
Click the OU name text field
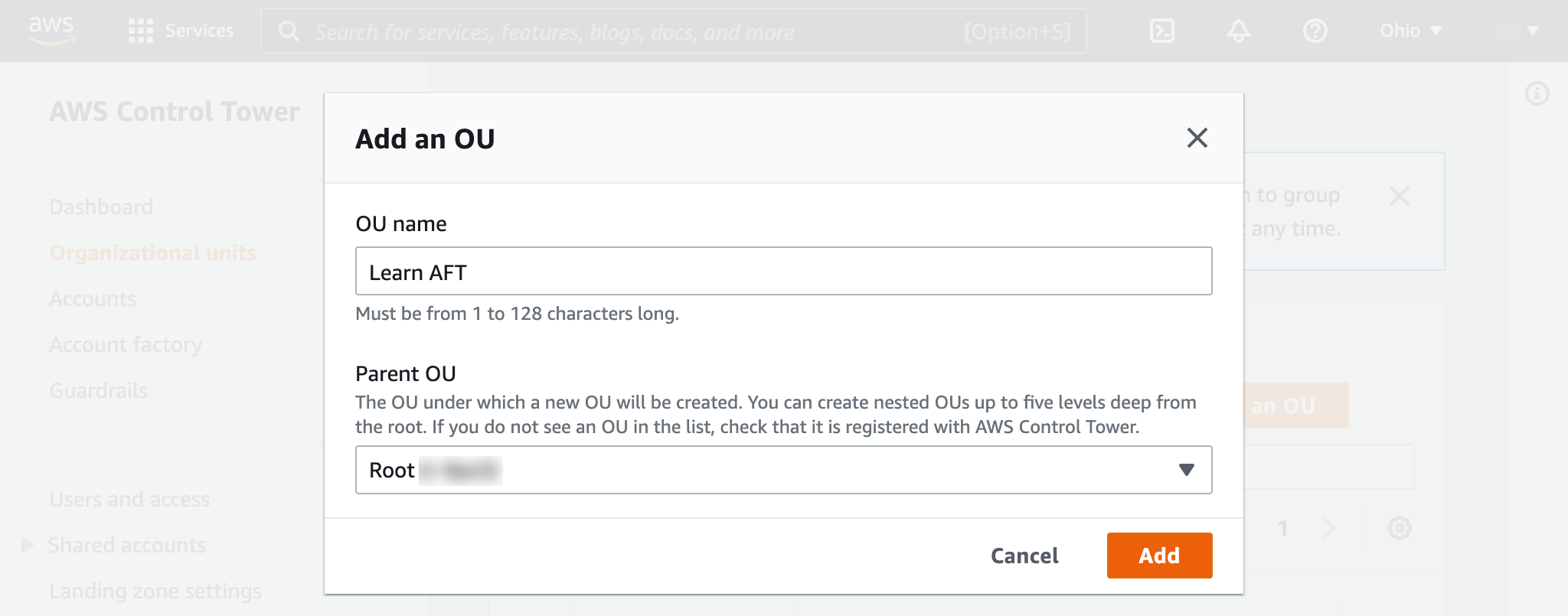click(x=783, y=271)
